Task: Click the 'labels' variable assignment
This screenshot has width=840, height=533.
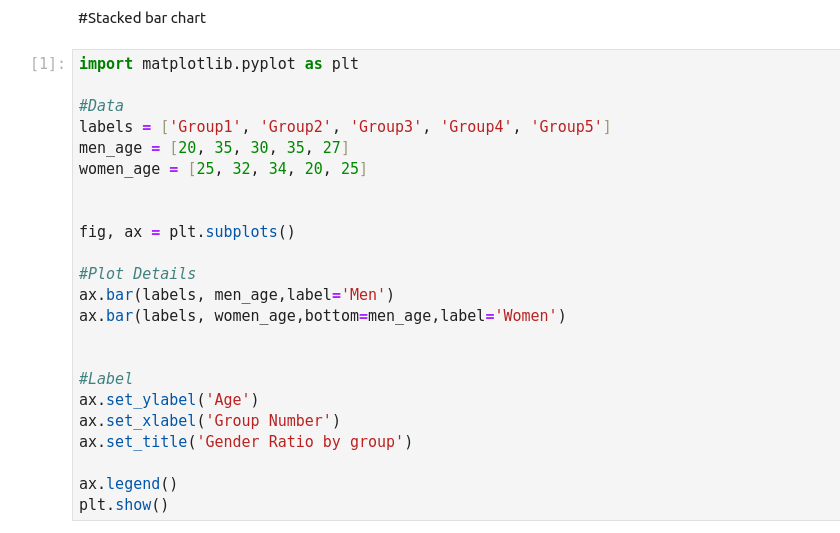Action: coord(106,127)
